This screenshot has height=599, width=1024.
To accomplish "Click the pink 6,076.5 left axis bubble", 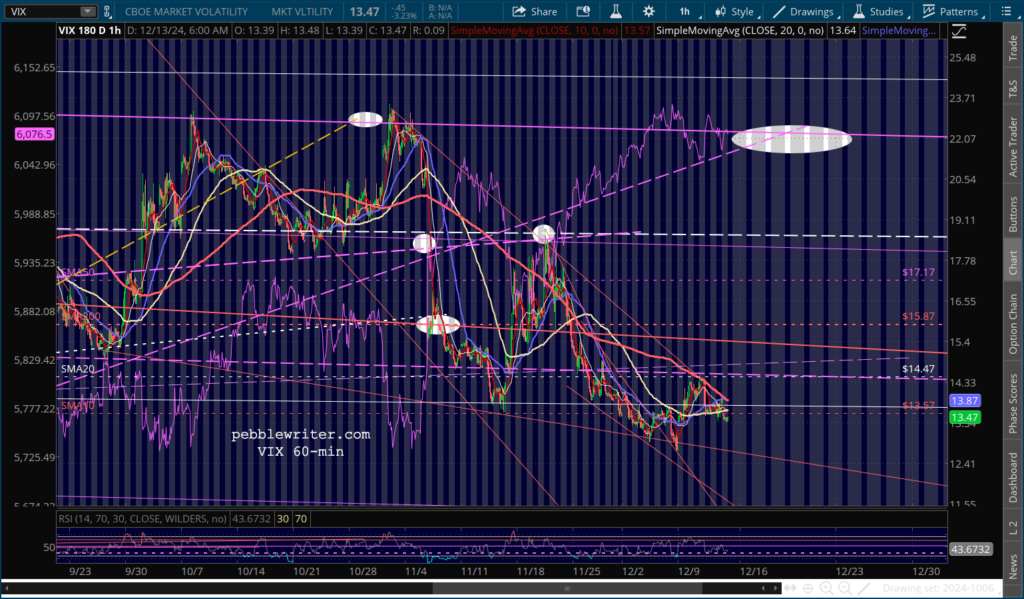I will click(35, 134).
